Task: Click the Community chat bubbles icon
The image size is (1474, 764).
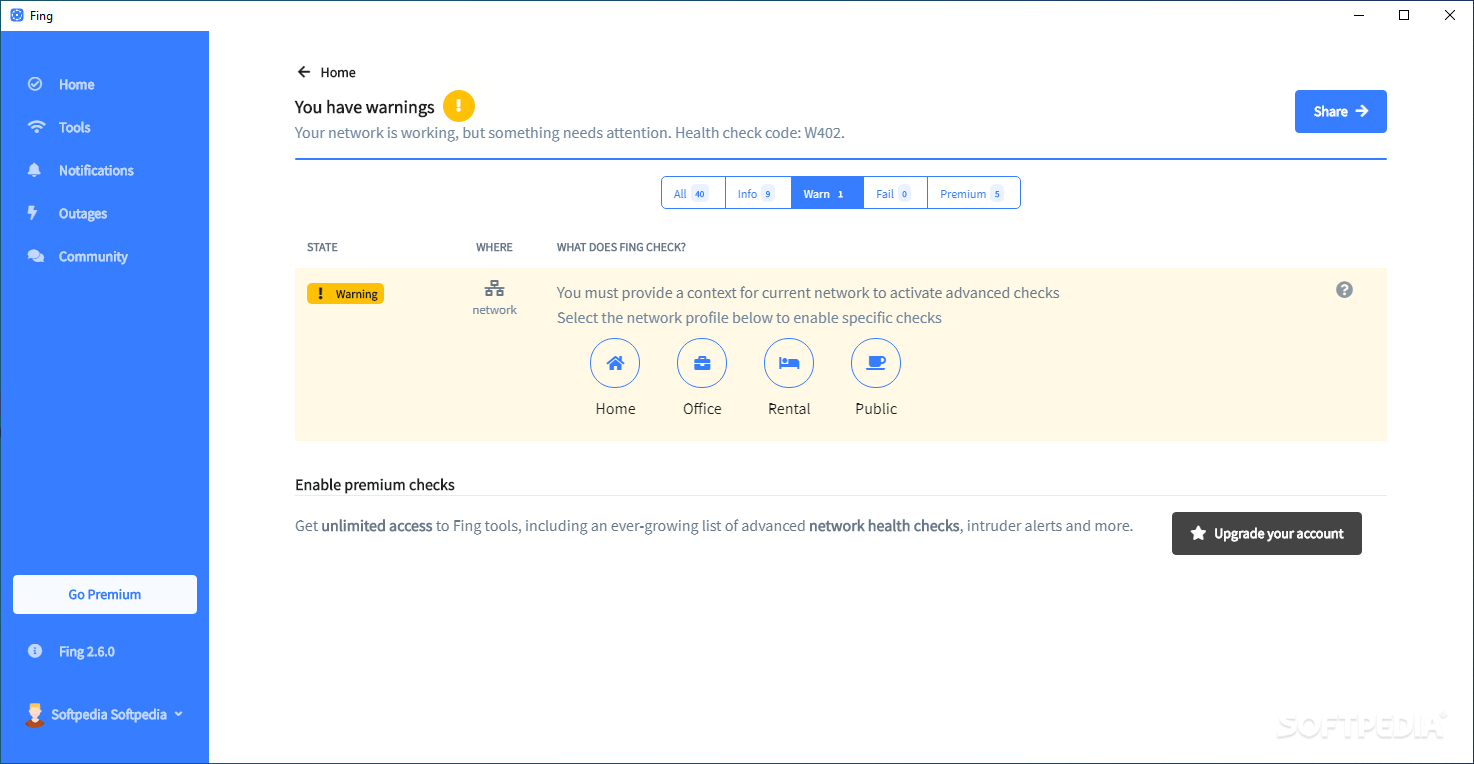Action: pyautogui.click(x=36, y=257)
